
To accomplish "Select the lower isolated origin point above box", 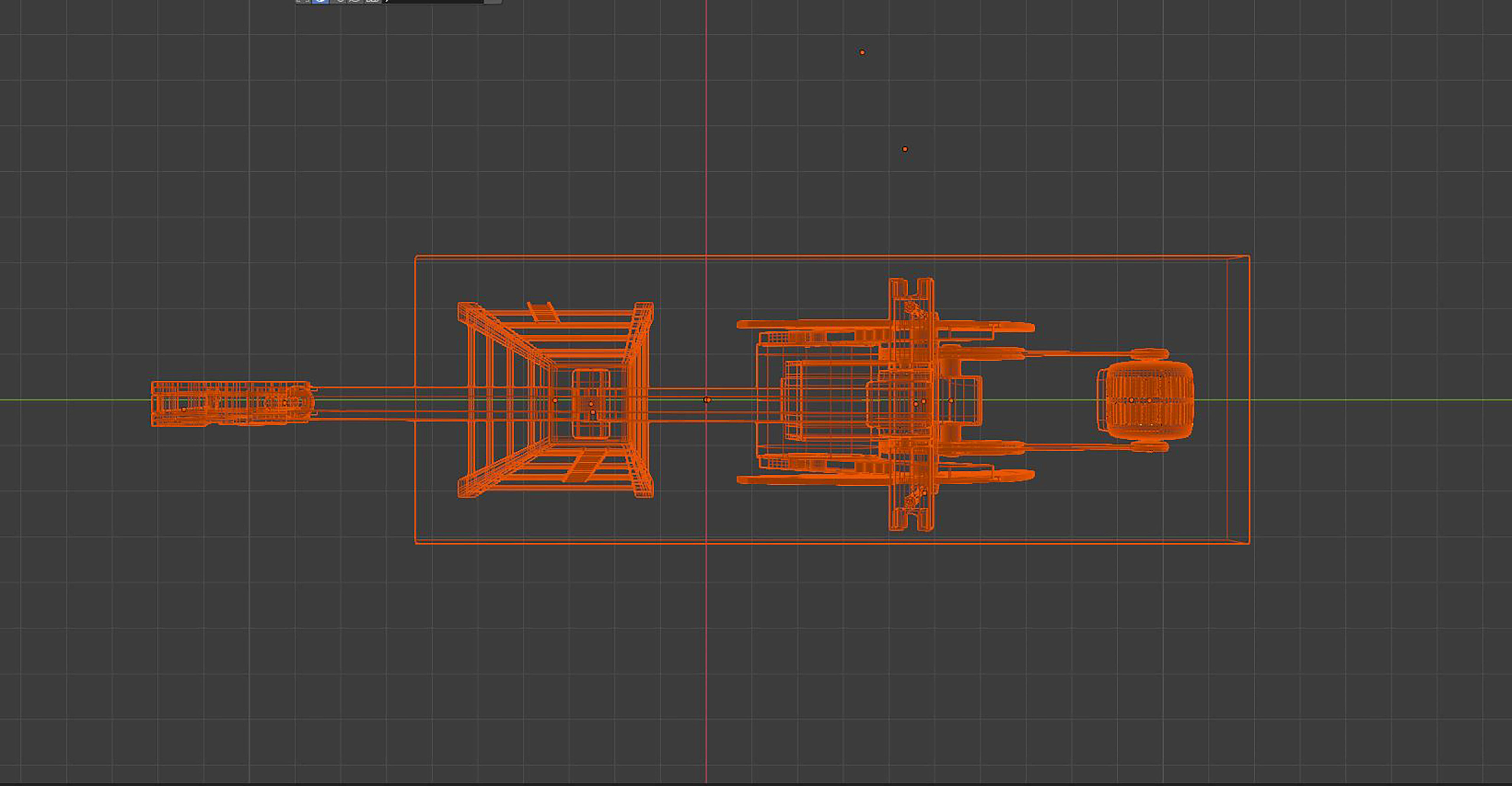I will [x=904, y=149].
